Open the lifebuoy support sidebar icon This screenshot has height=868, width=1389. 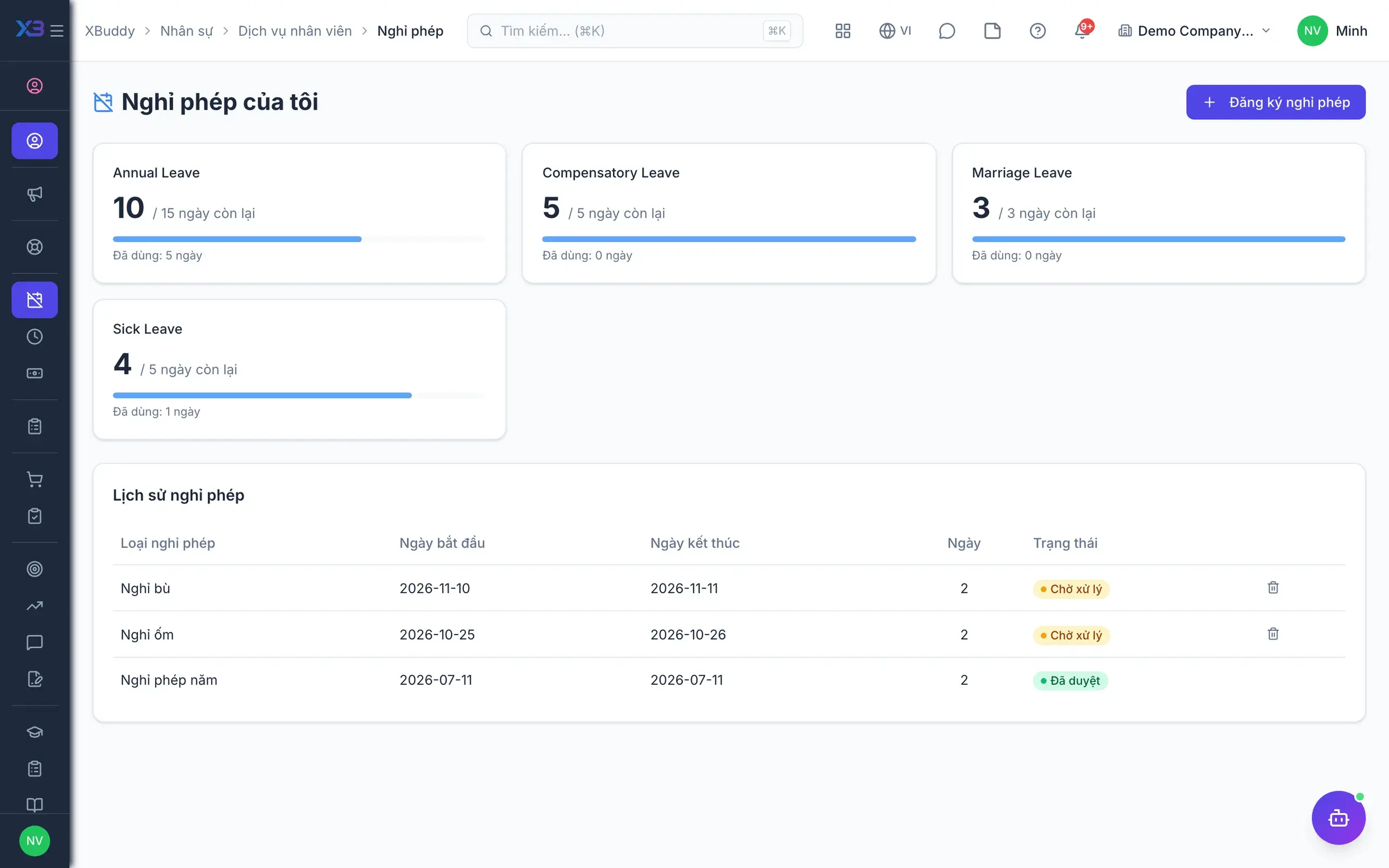coord(34,247)
